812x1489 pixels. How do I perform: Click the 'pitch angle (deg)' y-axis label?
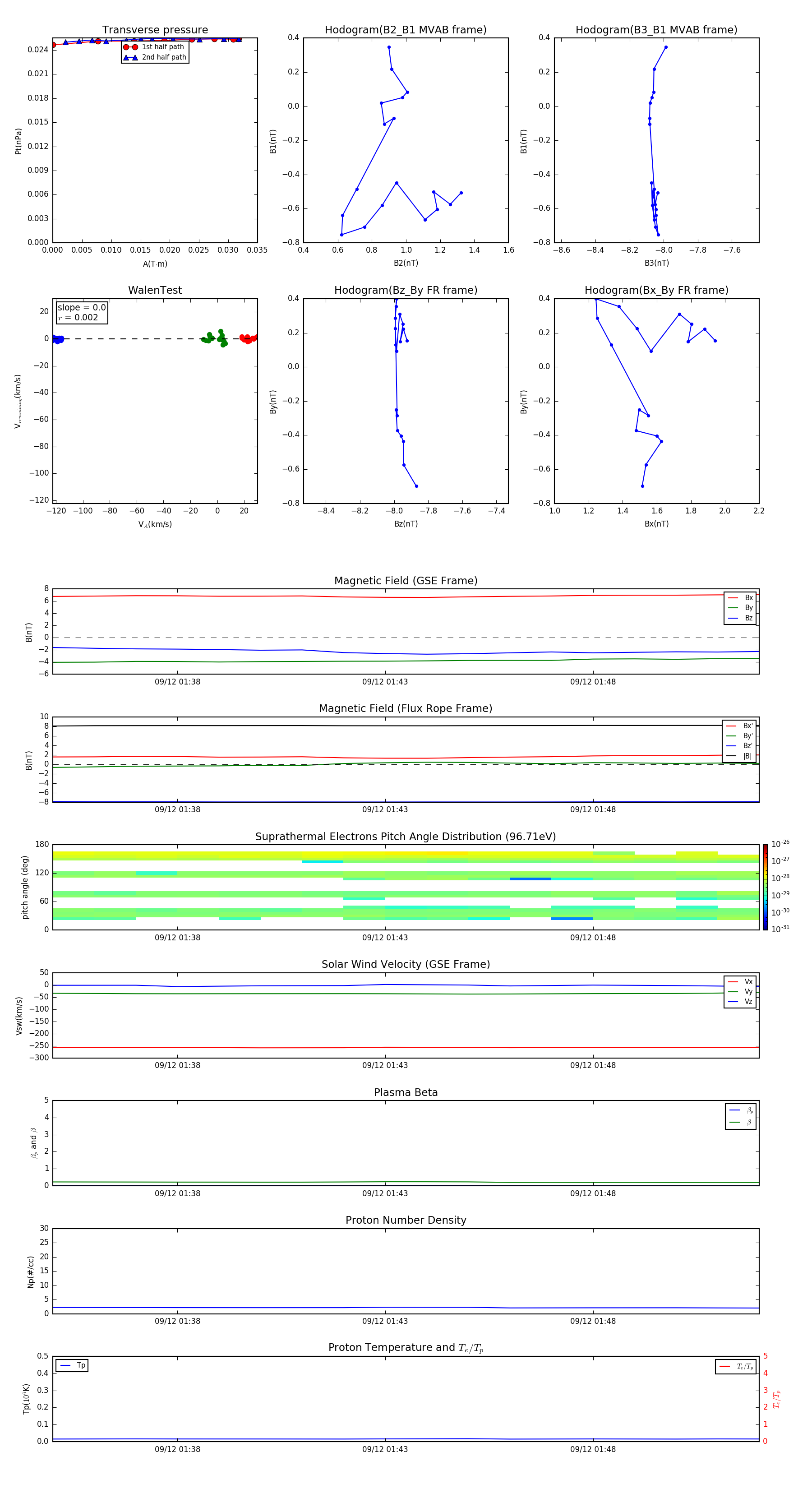tap(25, 887)
